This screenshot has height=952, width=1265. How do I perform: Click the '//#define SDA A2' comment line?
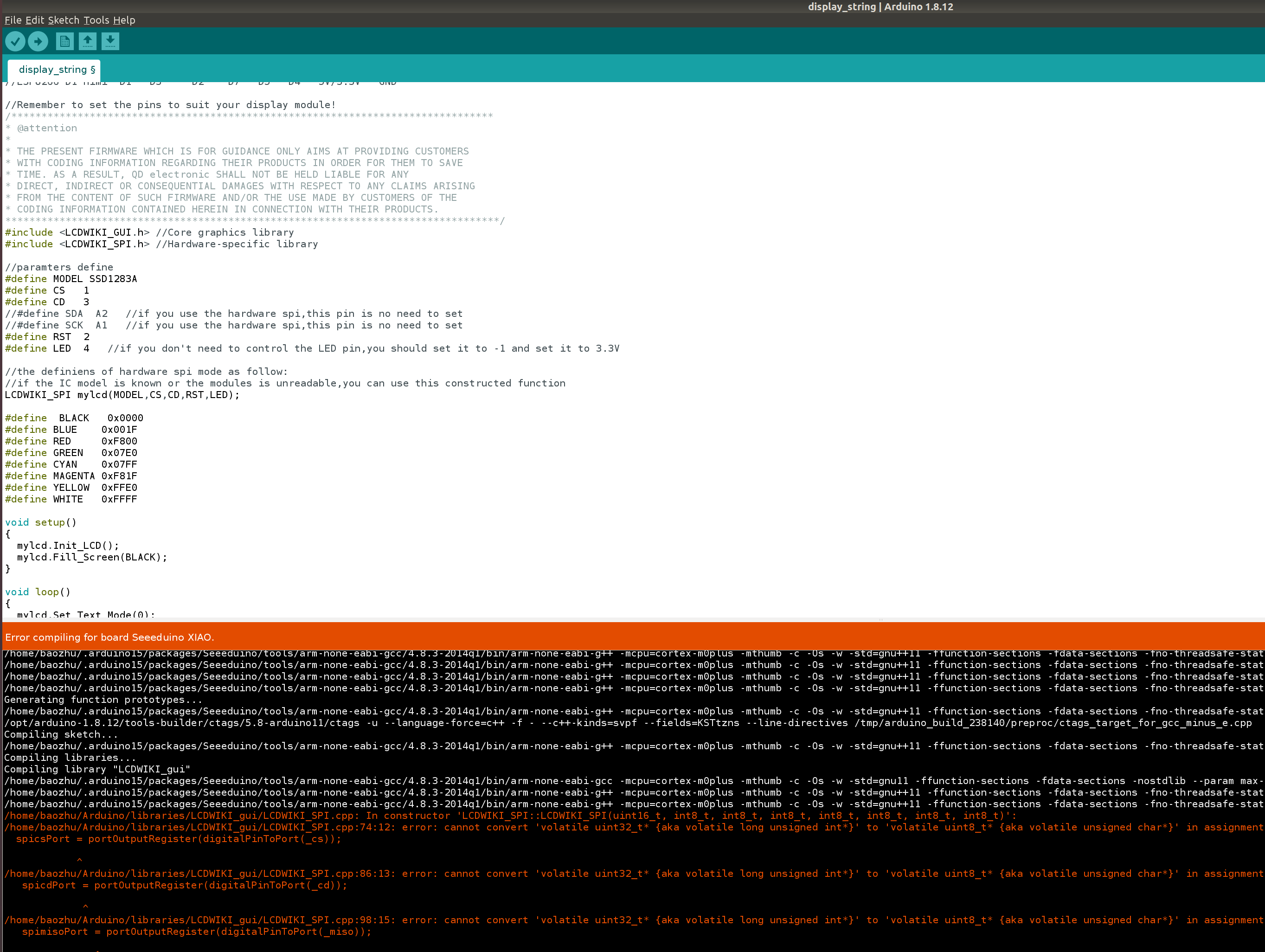[234, 314]
